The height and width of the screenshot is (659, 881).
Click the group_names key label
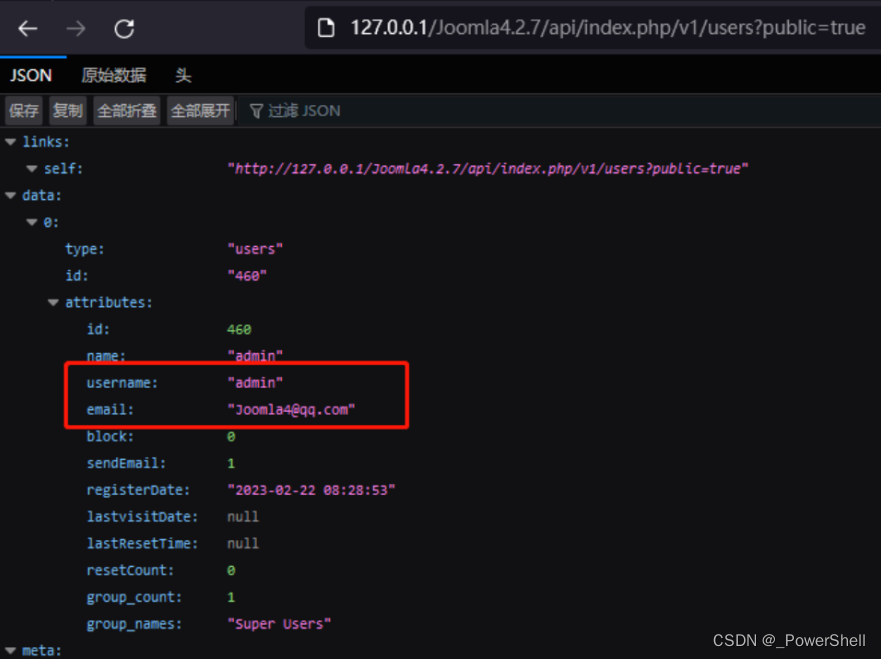coord(134,624)
